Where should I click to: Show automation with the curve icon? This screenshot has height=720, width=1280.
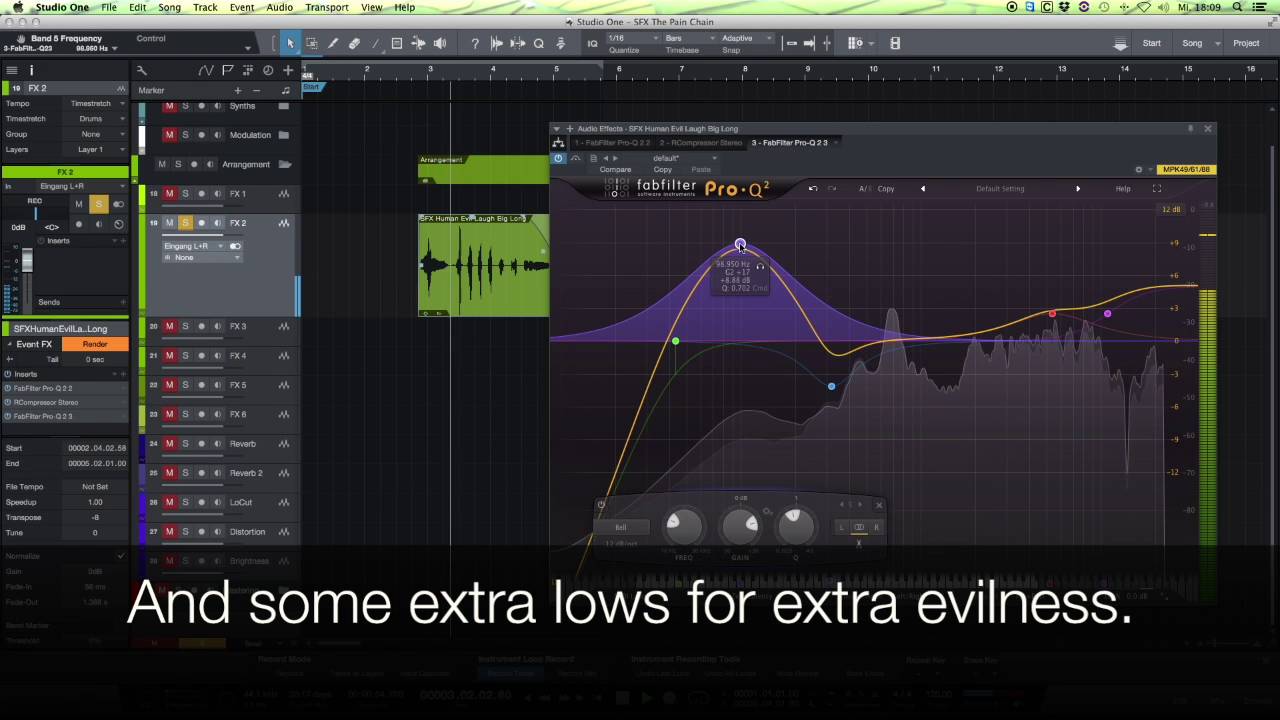click(205, 70)
